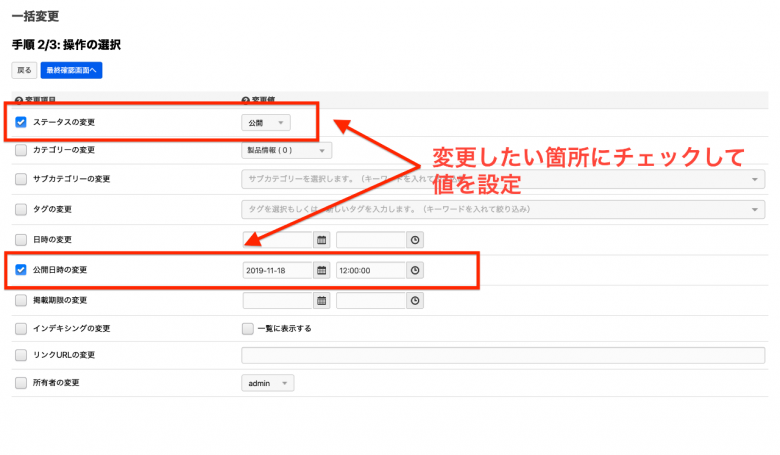
Task: Focus the リンクURL input field
Action: [x=503, y=356]
